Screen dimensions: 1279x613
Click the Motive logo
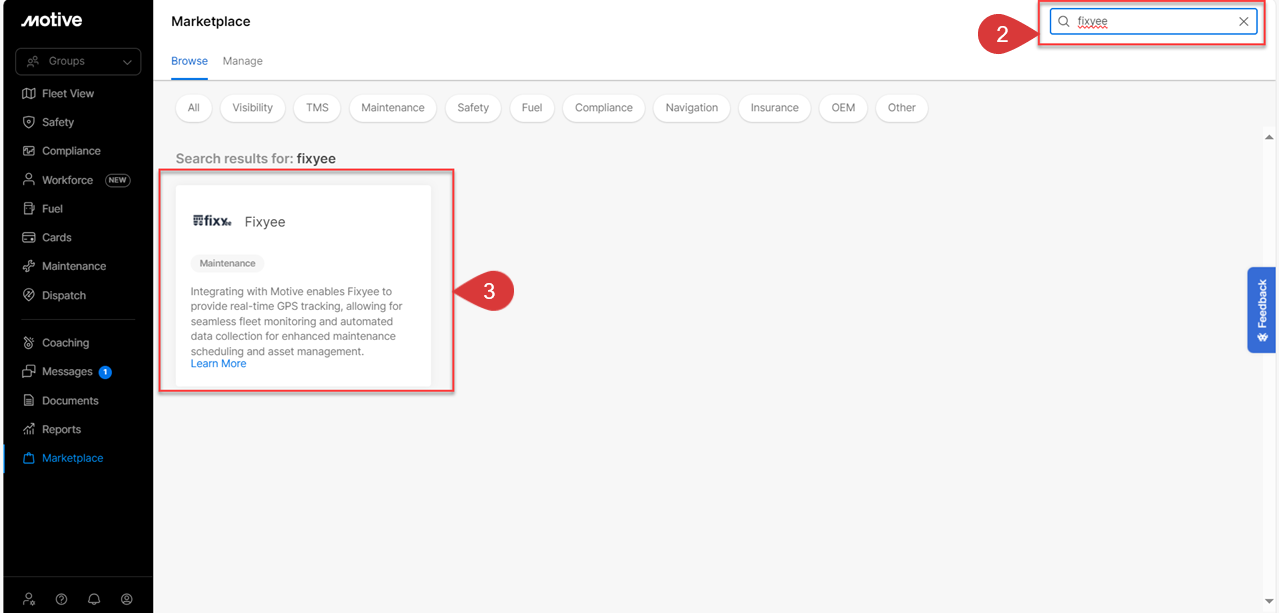tap(51, 21)
